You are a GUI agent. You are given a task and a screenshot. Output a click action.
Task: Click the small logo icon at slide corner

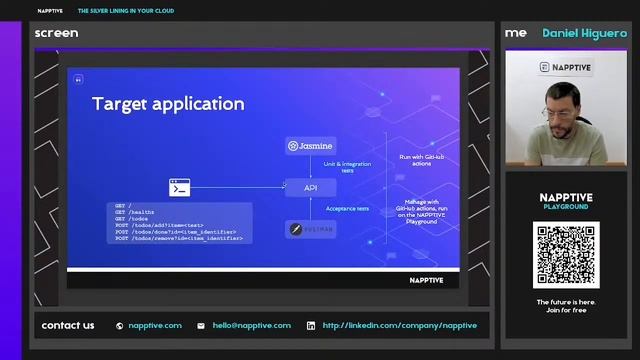click(x=78, y=79)
